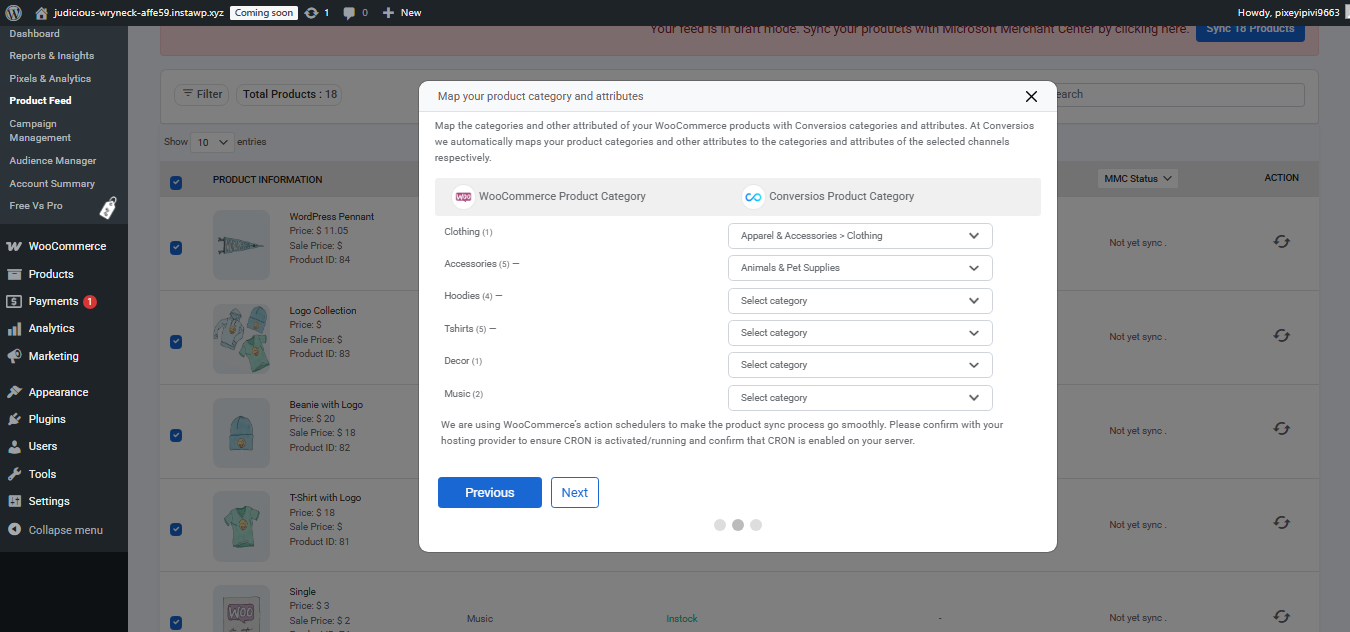1350x632 pixels.
Task: Open Audience Manager page
Action: (53, 160)
